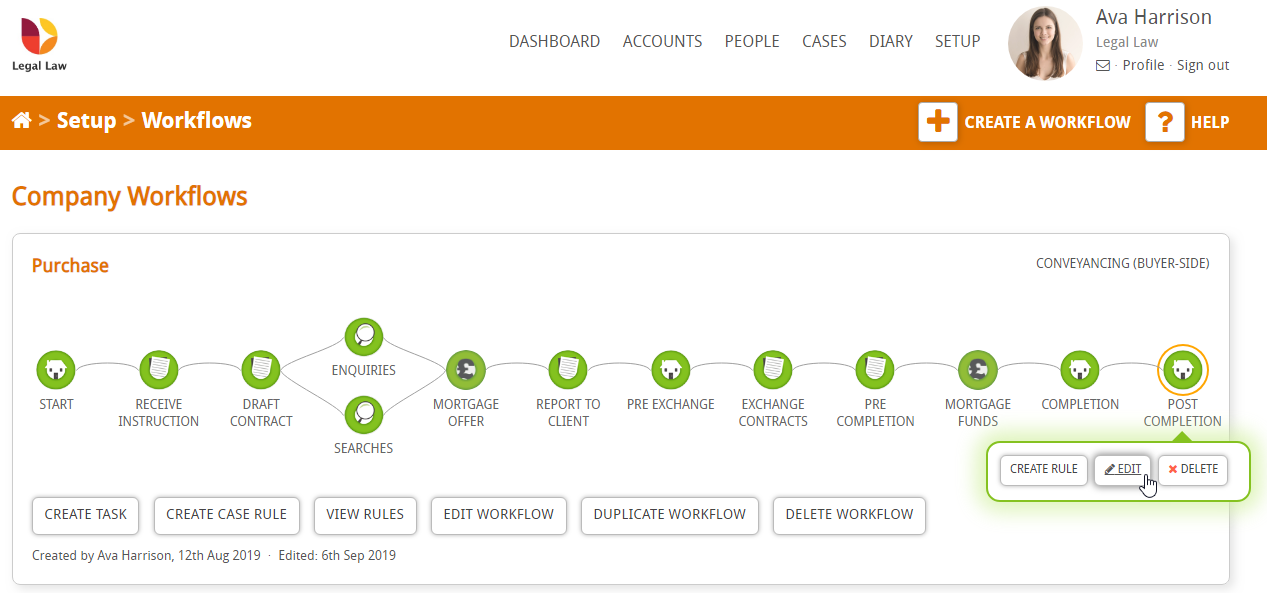Viewport: 1267px width, 593px height.
Task: Select the Enquiries stage icon
Action: (363, 336)
